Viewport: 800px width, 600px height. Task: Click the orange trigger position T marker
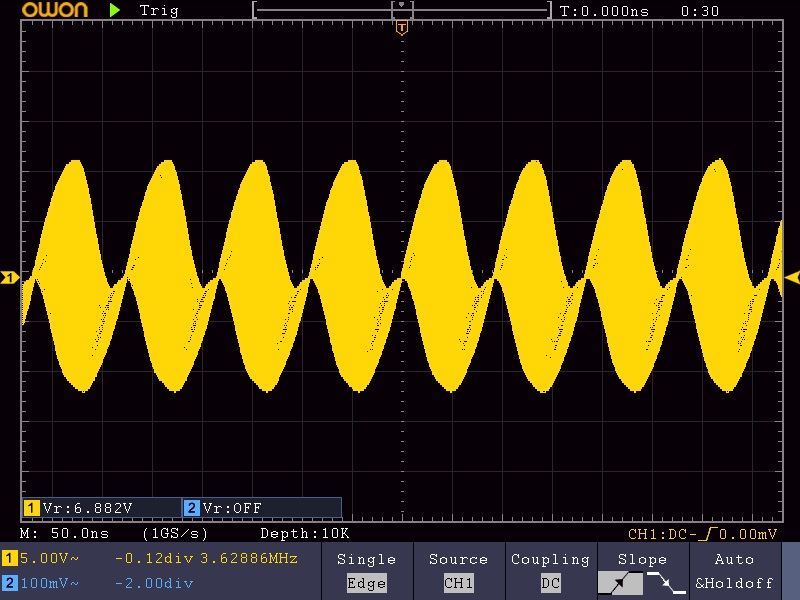point(402,28)
